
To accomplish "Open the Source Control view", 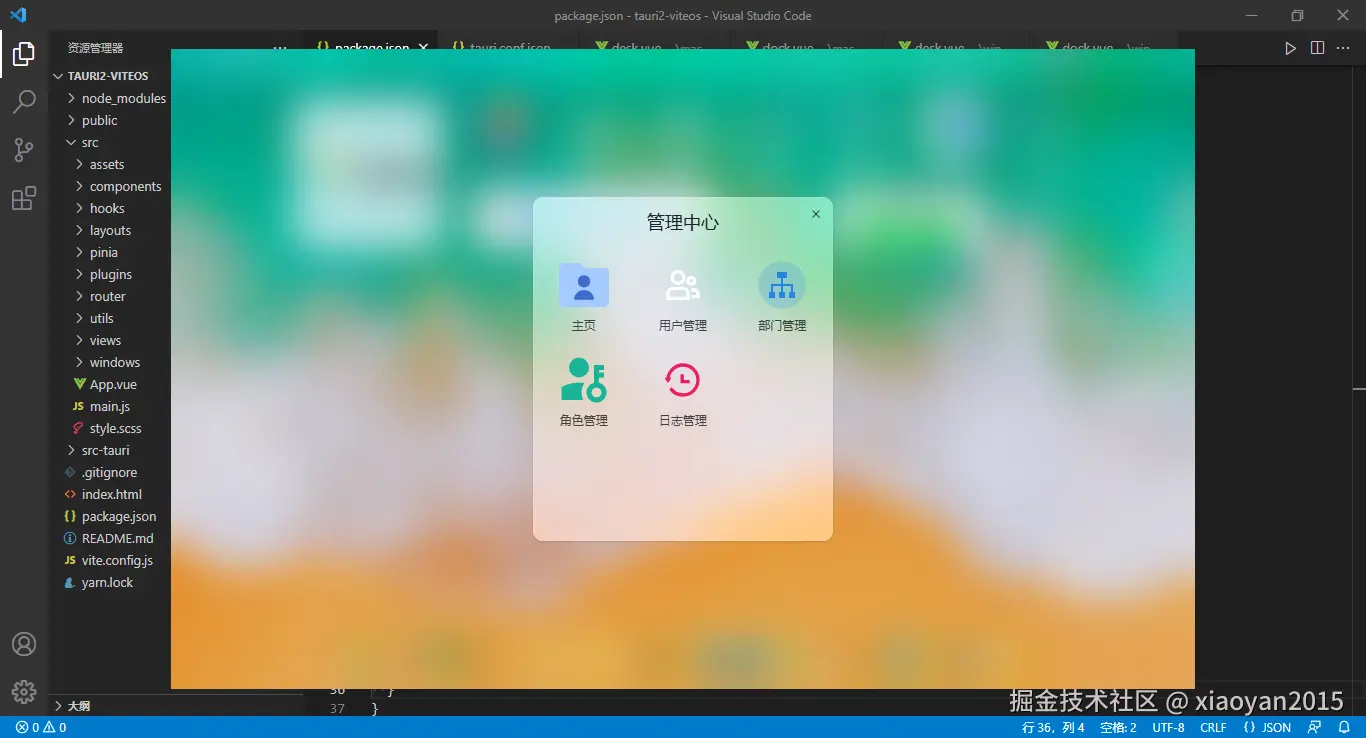I will [24, 149].
